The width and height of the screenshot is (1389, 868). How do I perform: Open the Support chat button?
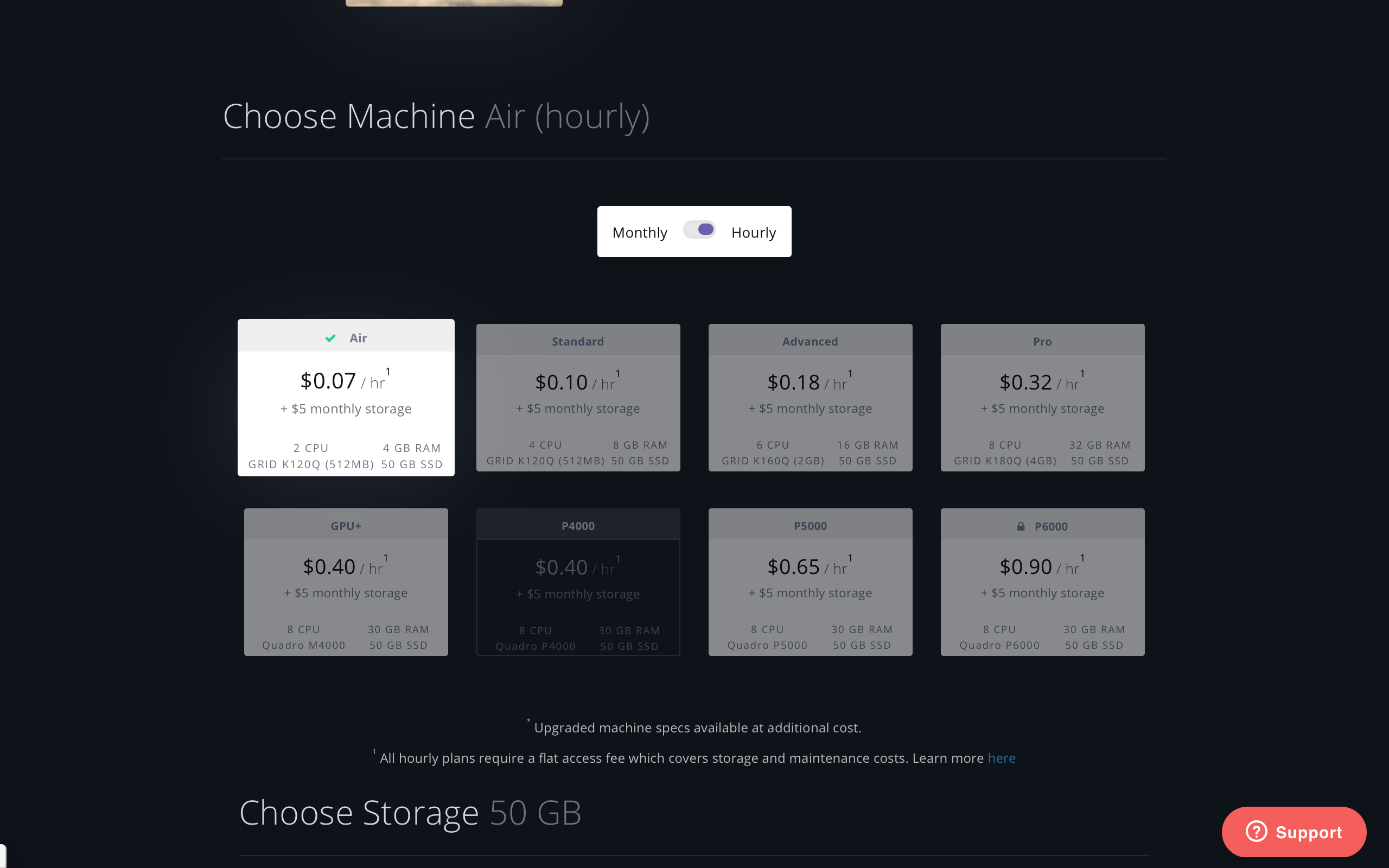[x=1294, y=832]
